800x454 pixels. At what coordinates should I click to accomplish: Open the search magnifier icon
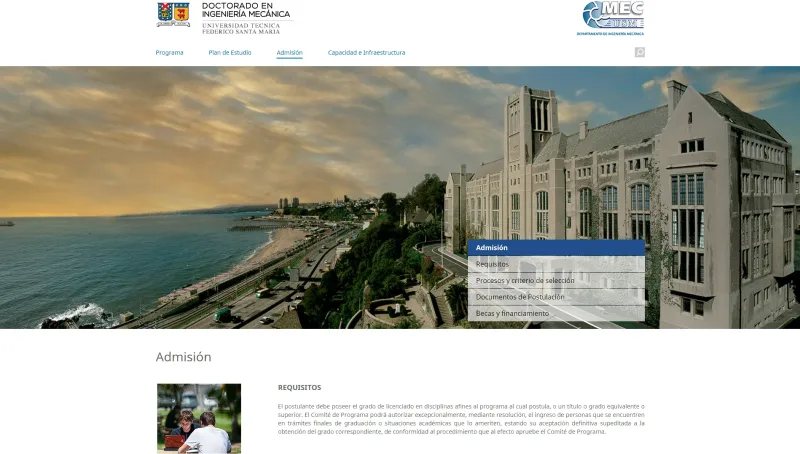640,52
